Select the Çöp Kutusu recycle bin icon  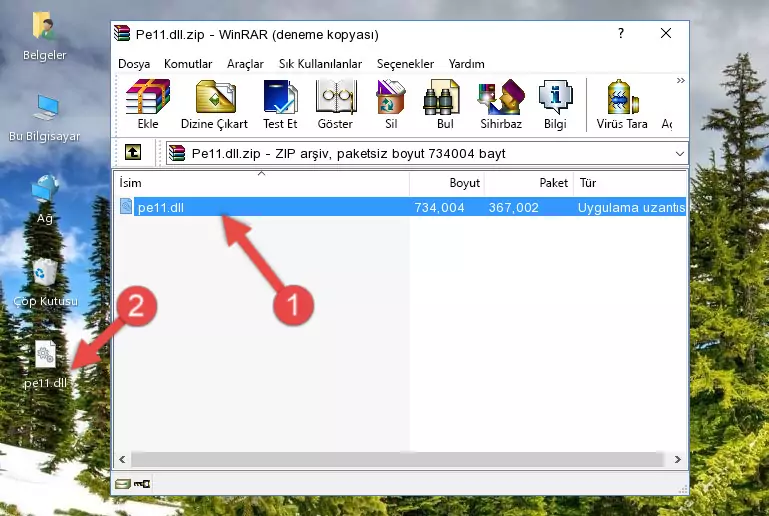click(45, 283)
